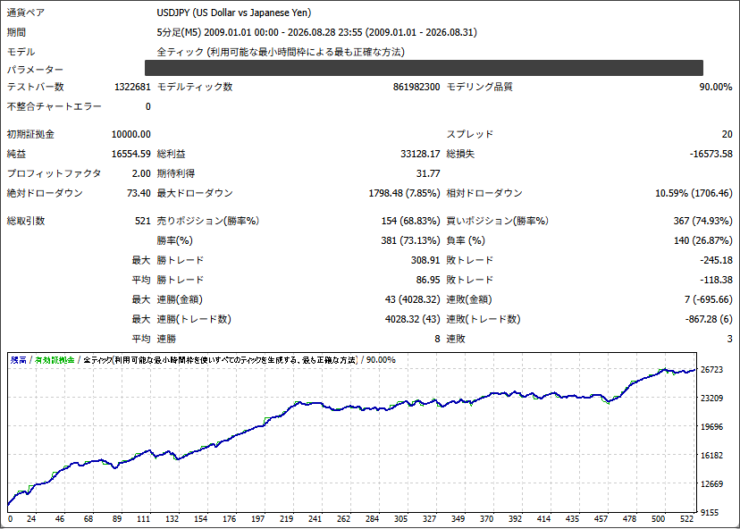The width and height of the screenshot is (740, 529).
Task: Select the absolute drawdown value "73.40"
Action: [x=139, y=193]
